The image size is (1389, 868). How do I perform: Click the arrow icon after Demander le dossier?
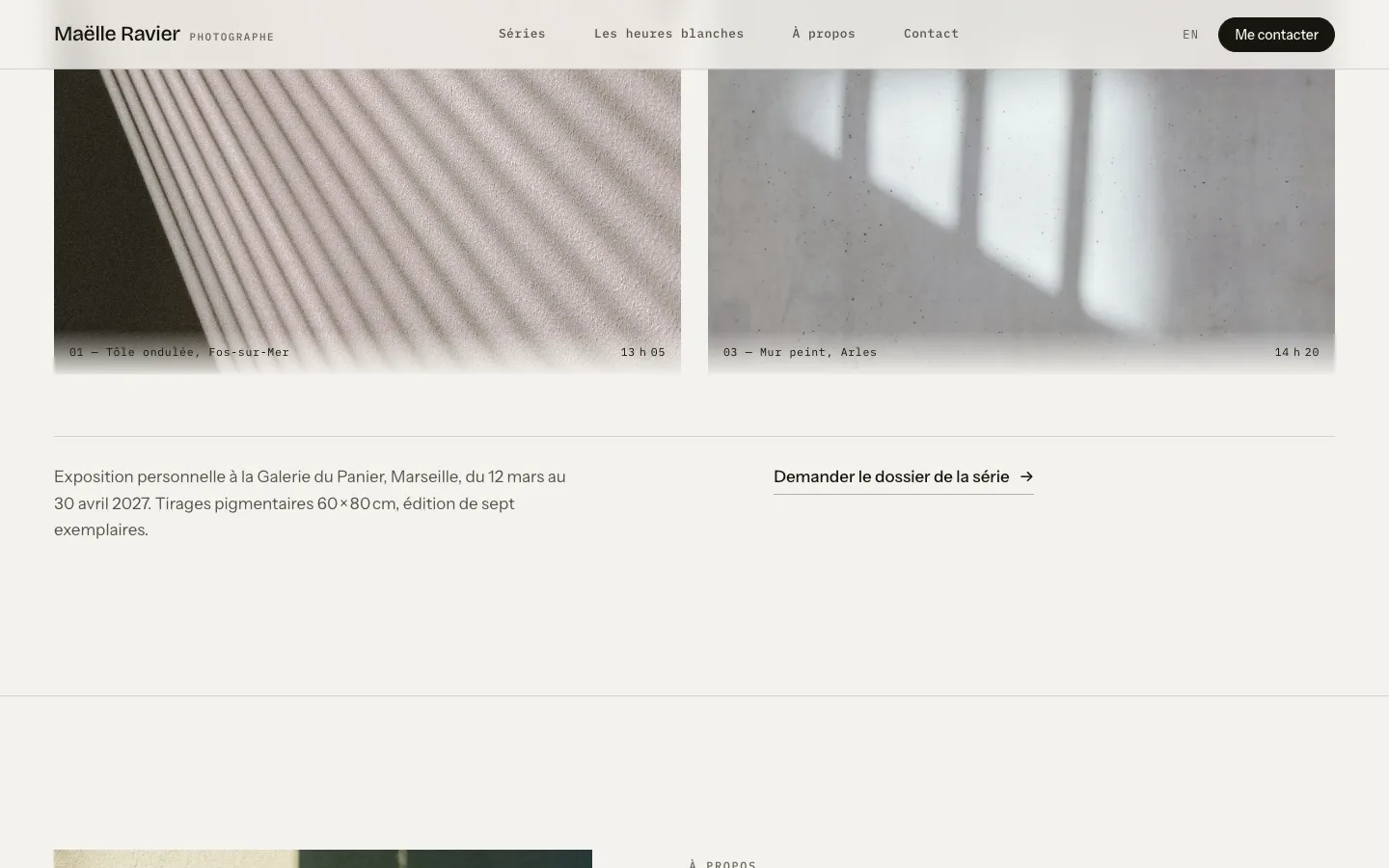pos(1026,476)
